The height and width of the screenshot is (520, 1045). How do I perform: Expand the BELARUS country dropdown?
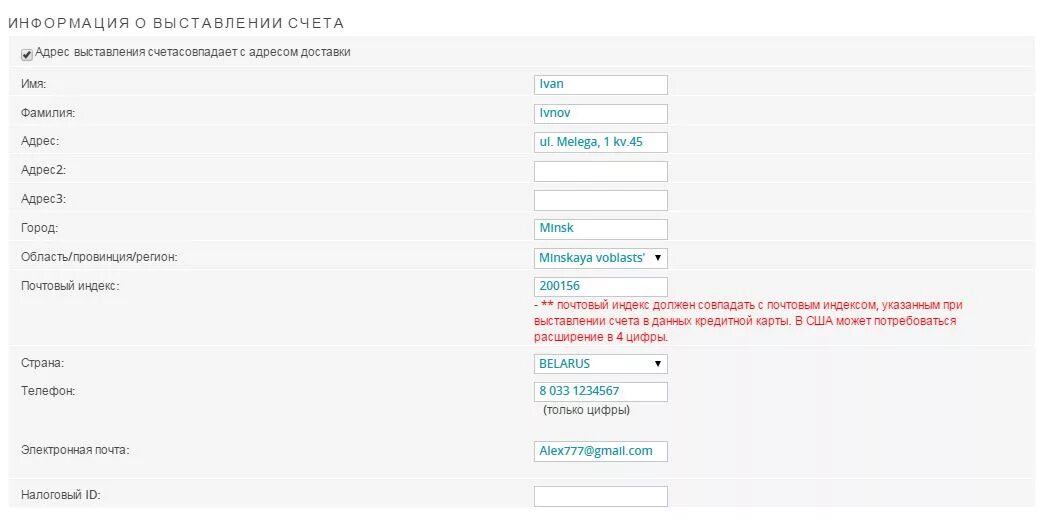point(600,364)
